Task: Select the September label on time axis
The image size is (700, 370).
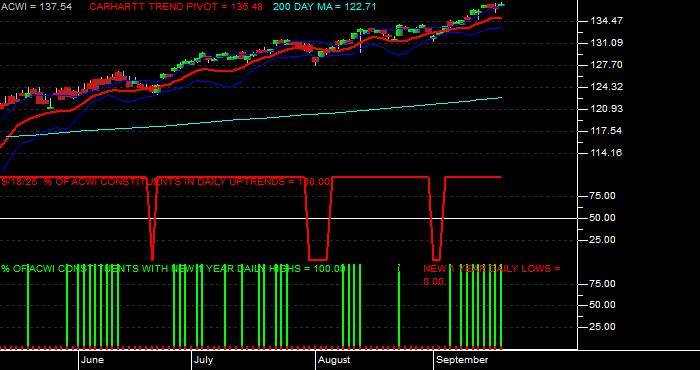Action: tap(462, 360)
